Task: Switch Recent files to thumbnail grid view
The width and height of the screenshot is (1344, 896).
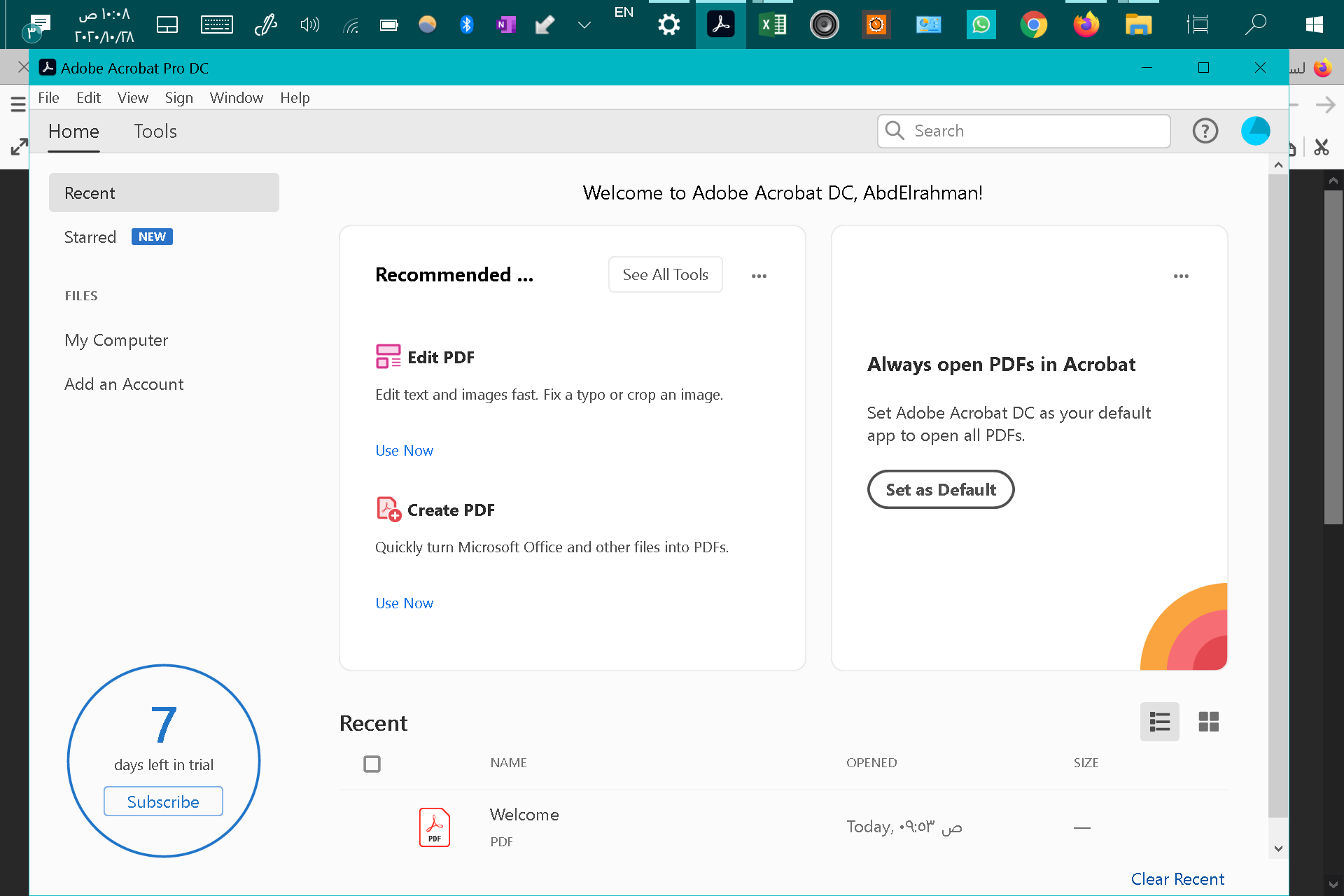Action: (1208, 722)
